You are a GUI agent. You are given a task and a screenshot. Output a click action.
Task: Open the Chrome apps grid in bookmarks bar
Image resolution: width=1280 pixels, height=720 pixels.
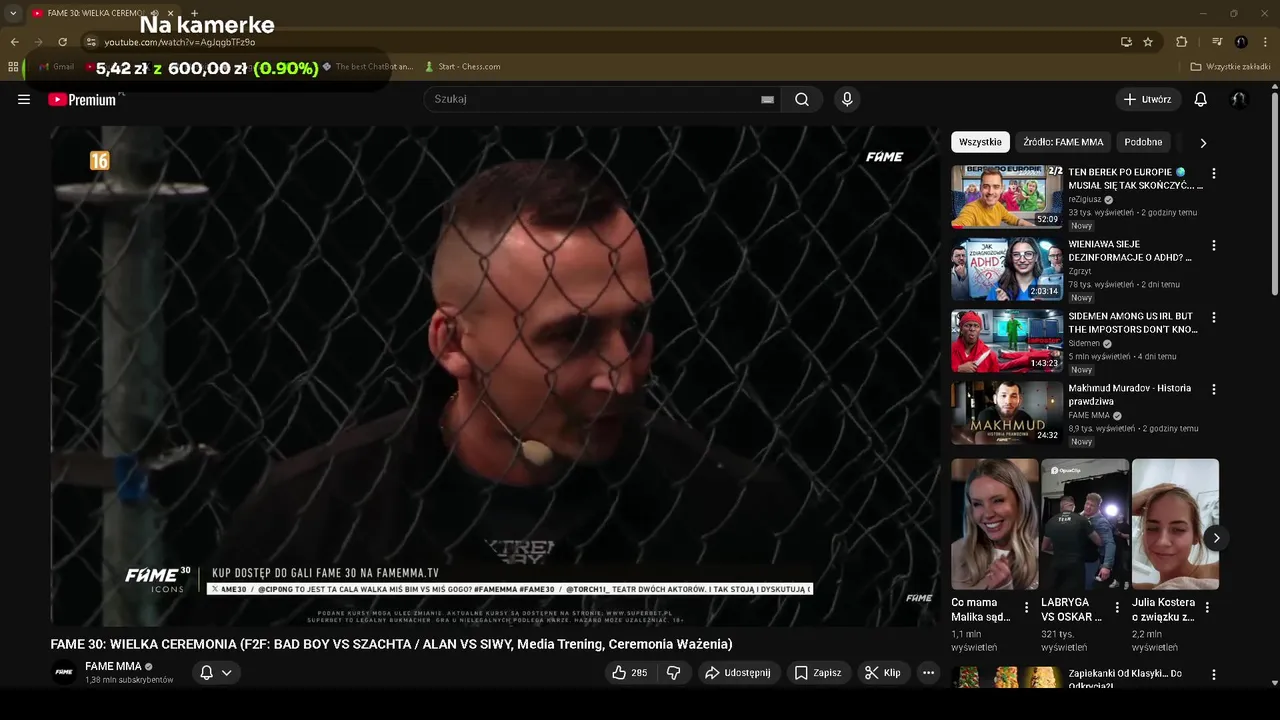point(13,67)
